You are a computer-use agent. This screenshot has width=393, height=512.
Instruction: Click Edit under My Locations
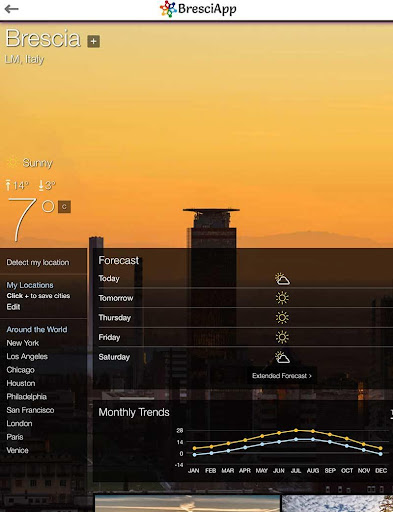tap(13, 307)
